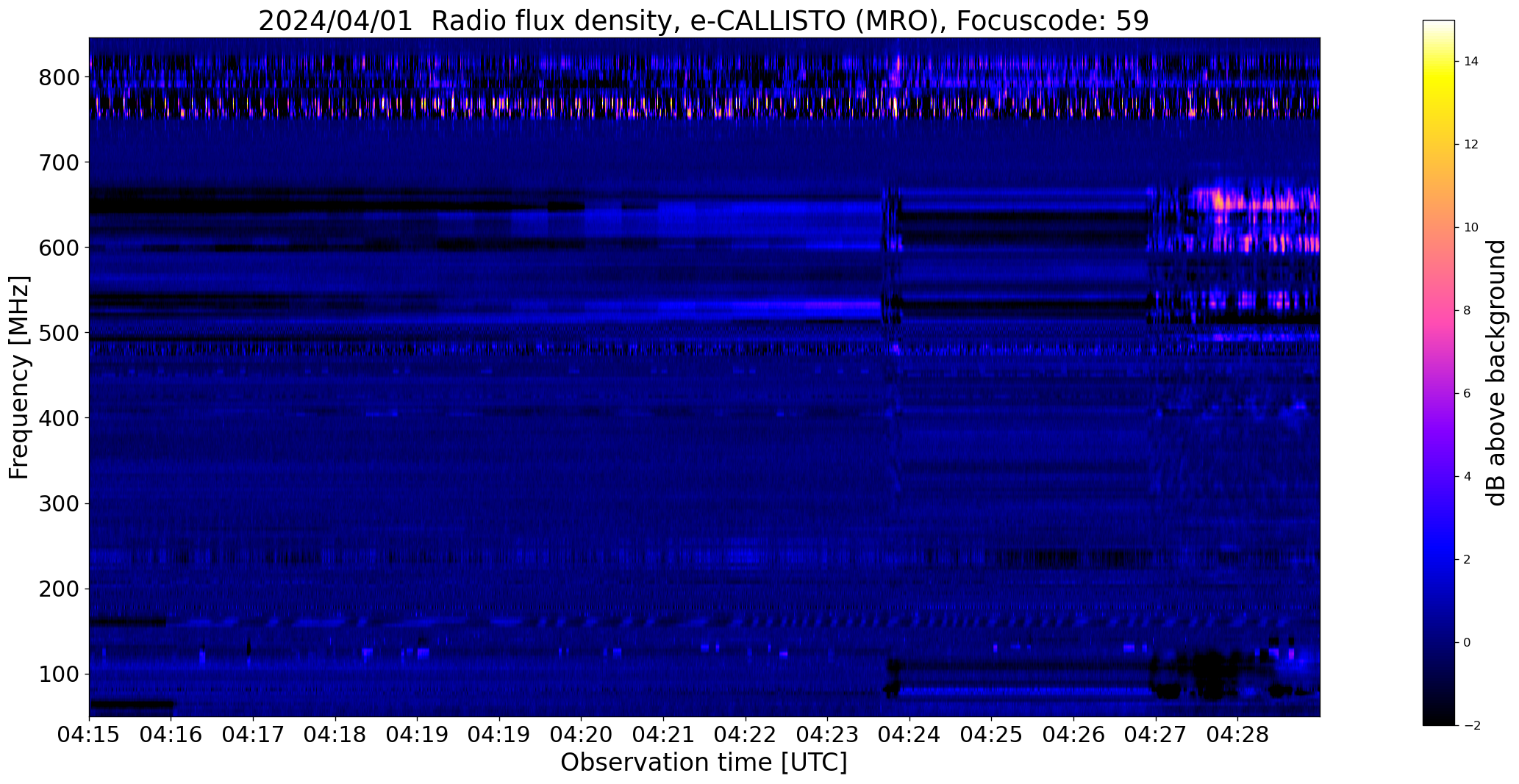1519x784 pixels.
Task: Click the 04:28 time tick label
Action: [1238, 736]
